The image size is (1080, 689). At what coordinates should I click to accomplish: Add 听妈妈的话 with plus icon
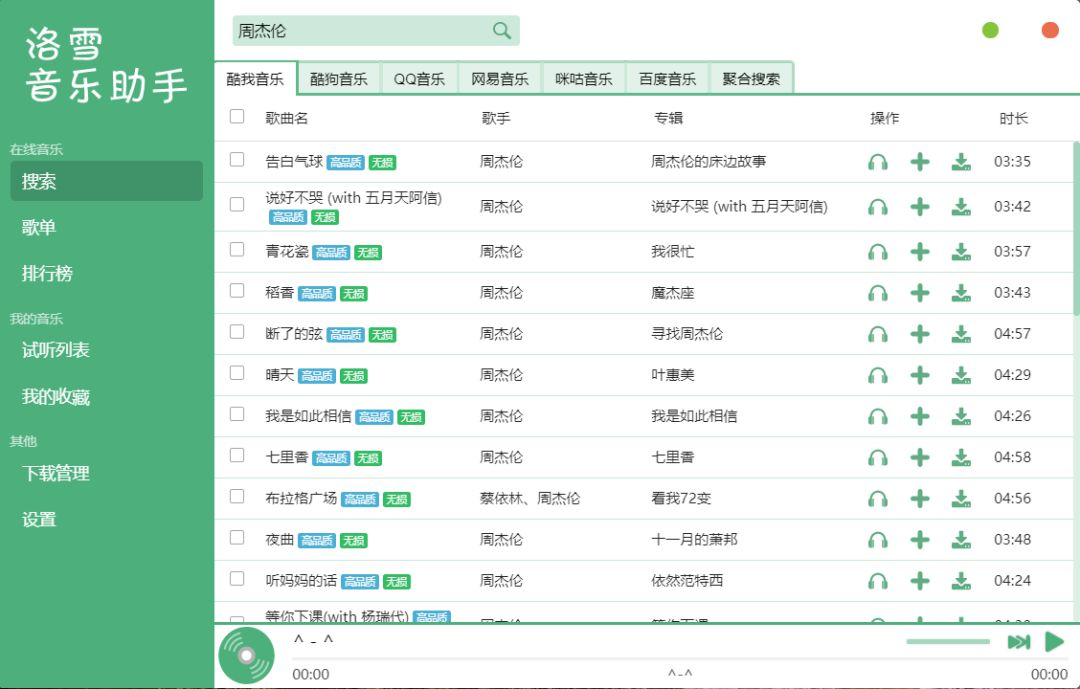(x=920, y=581)
